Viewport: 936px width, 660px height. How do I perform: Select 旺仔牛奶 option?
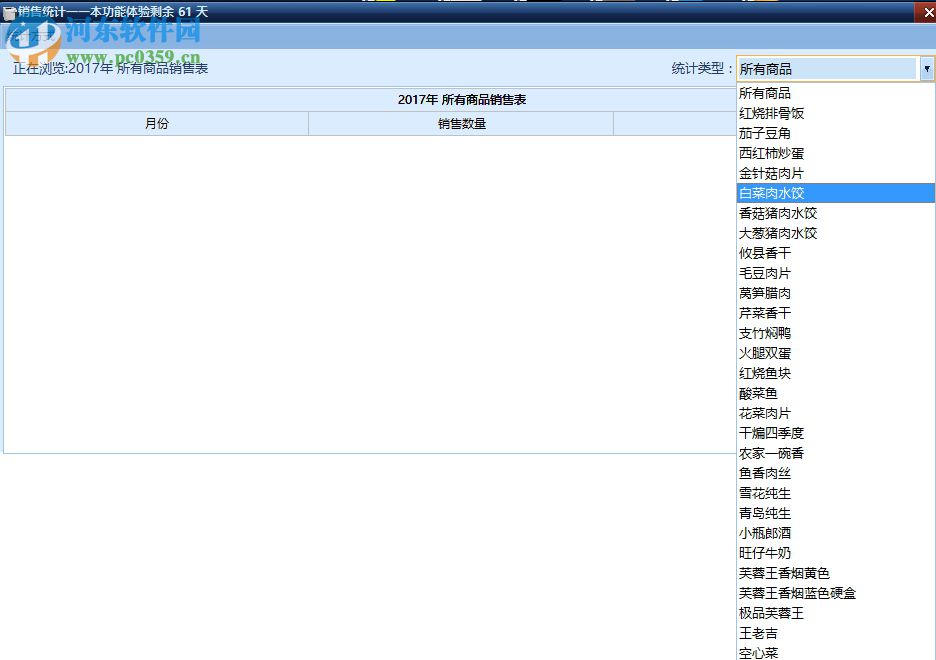click(836, 553)
